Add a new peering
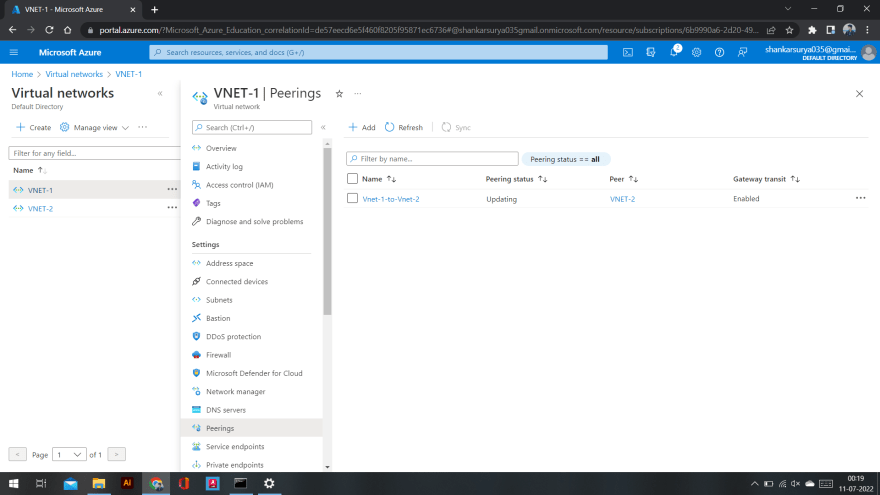The height and width of the screenshot is (495, 880). (x=362, y=127)
